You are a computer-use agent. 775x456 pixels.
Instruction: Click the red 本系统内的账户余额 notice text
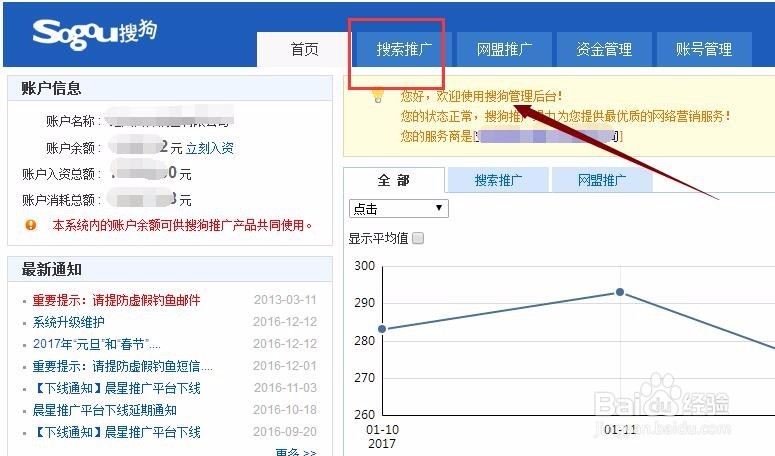182,225
